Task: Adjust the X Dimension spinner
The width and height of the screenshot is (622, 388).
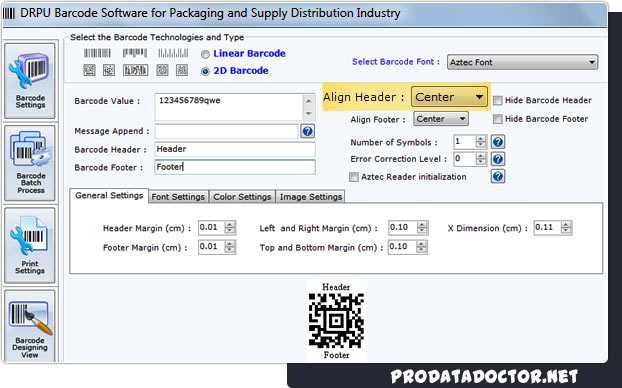Action: click(x=566, y=227)
